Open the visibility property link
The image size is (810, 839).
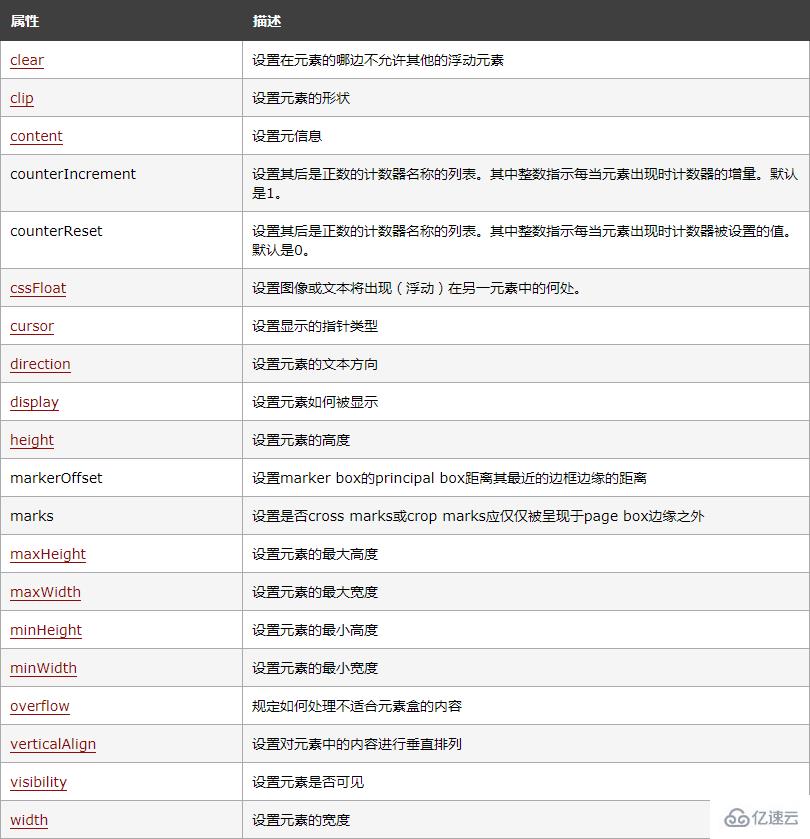point(39,782)
